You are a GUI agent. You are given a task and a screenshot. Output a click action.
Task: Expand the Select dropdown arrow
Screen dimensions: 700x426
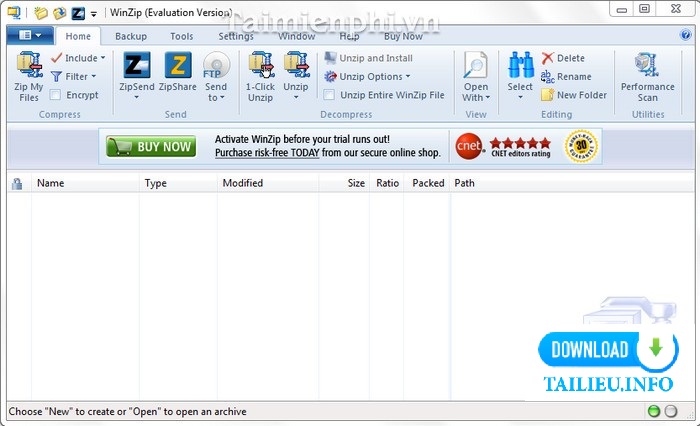click(520, 97)
